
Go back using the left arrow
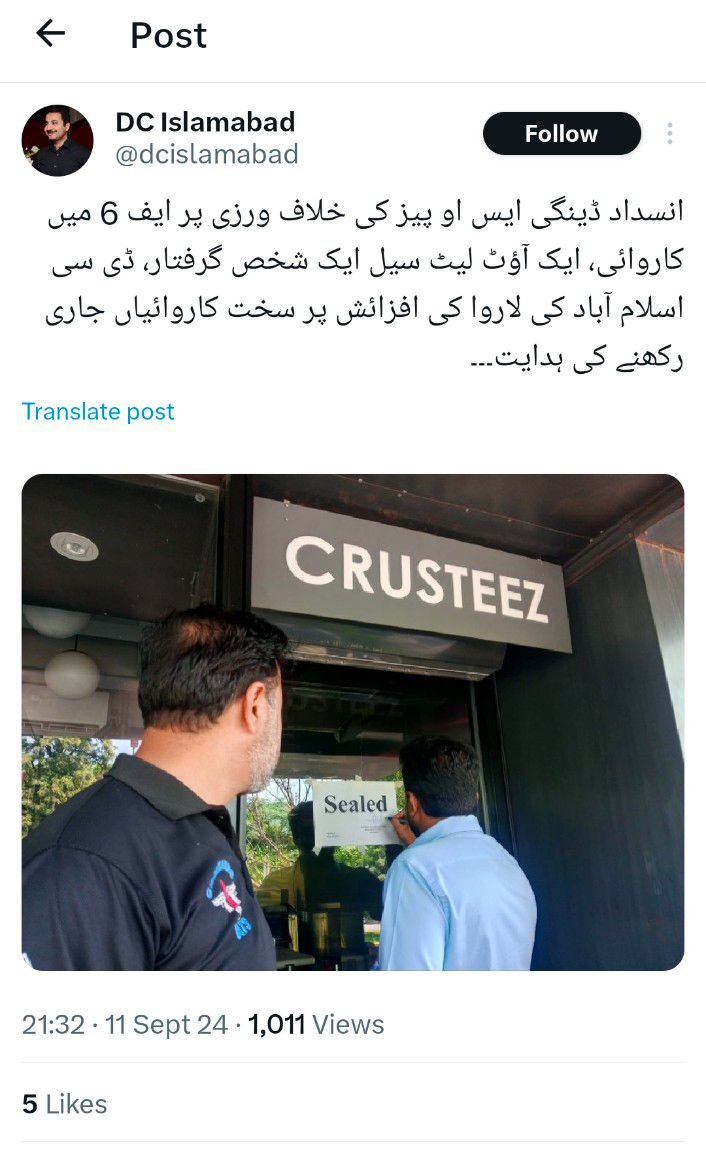50,33
